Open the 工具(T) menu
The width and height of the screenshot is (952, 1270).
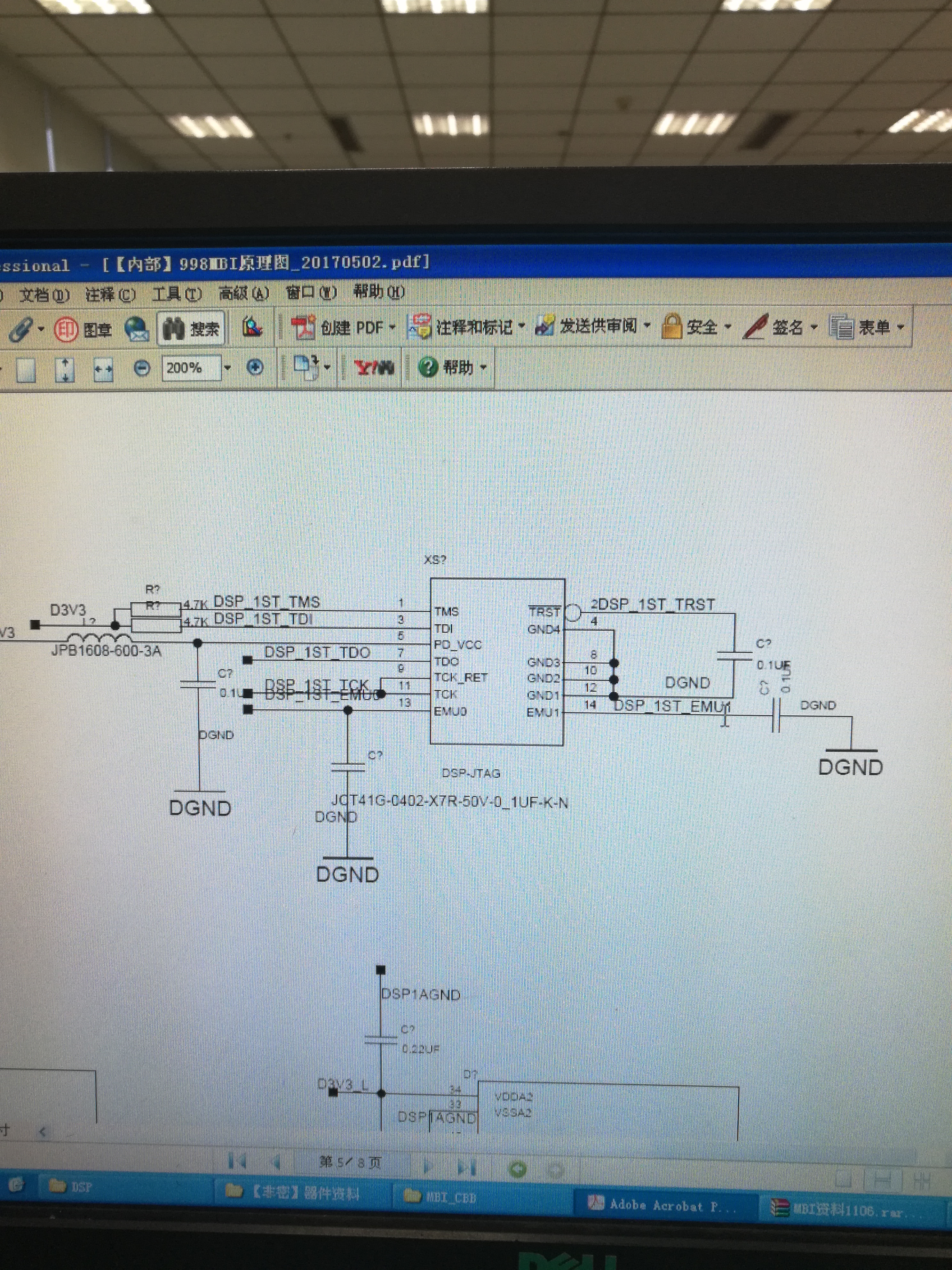coord(177,294)
